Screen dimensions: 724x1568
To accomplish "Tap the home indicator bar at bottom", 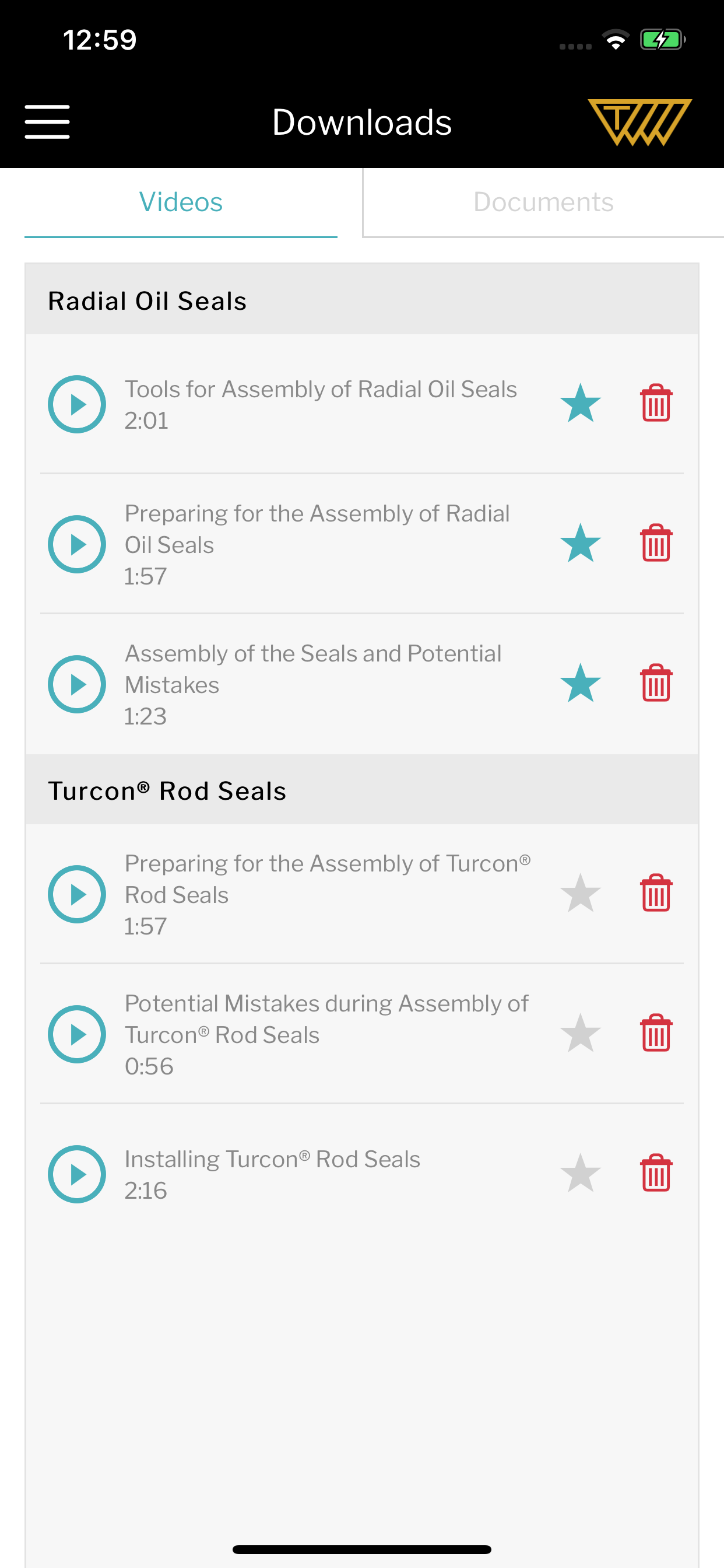I will tap(361, 1549).
